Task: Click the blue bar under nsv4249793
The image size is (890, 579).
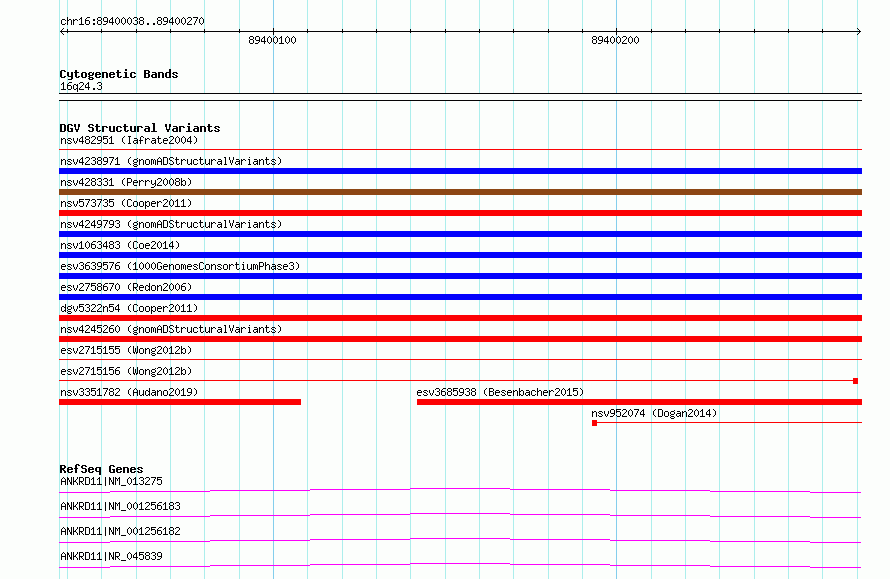Action: pos(460,234)
